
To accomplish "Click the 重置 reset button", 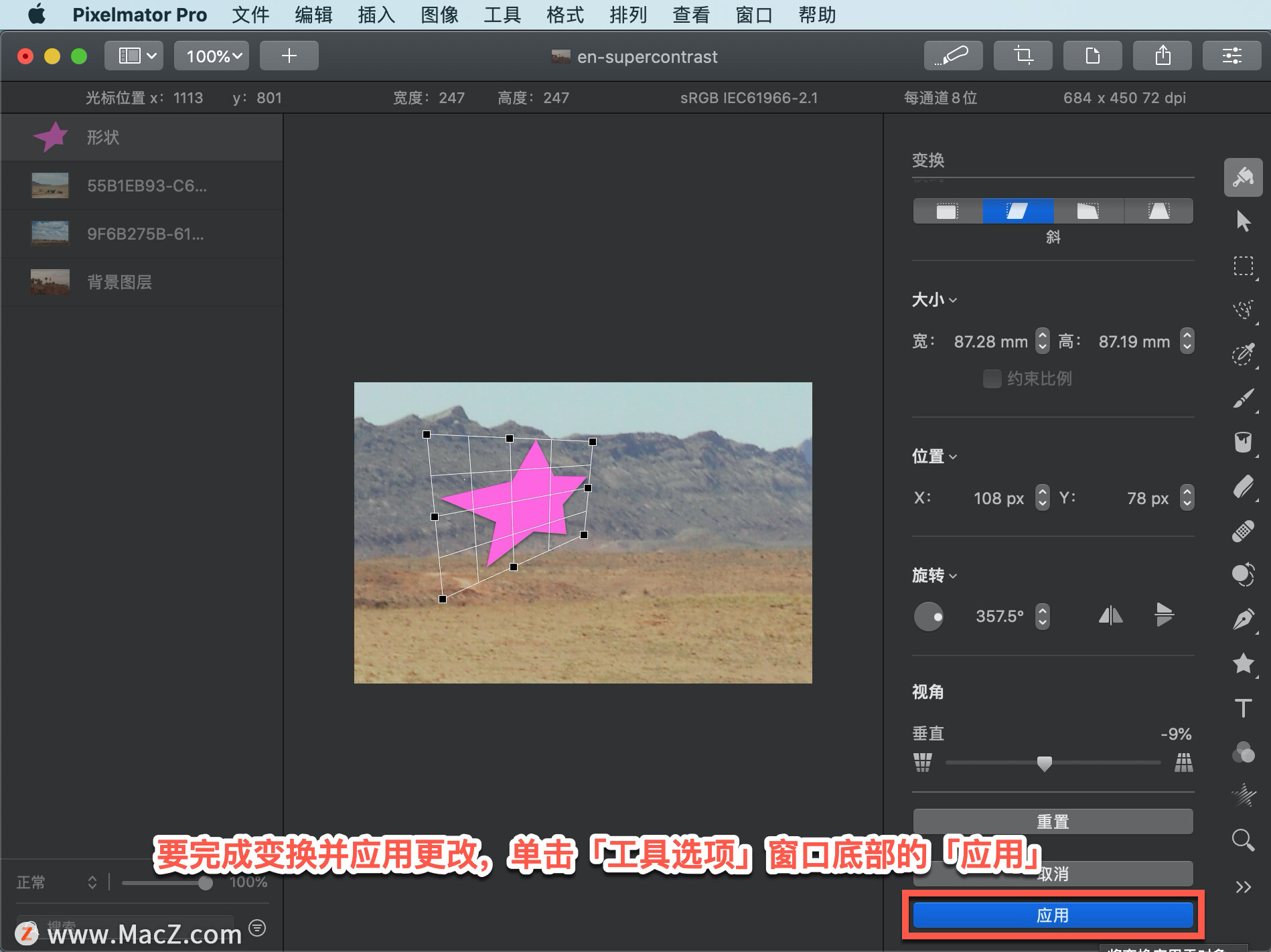I will 1053,821.
